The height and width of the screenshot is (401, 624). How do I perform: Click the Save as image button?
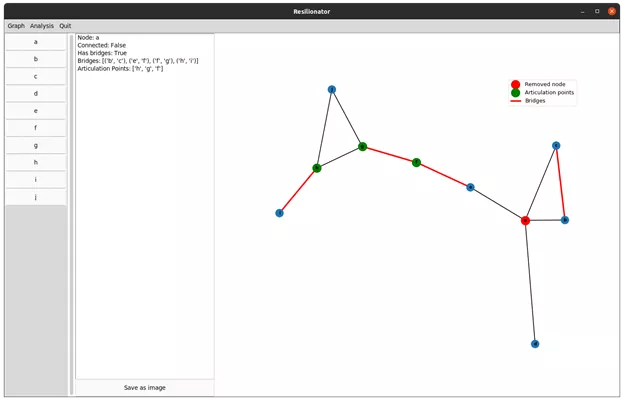tap(145, 387)
